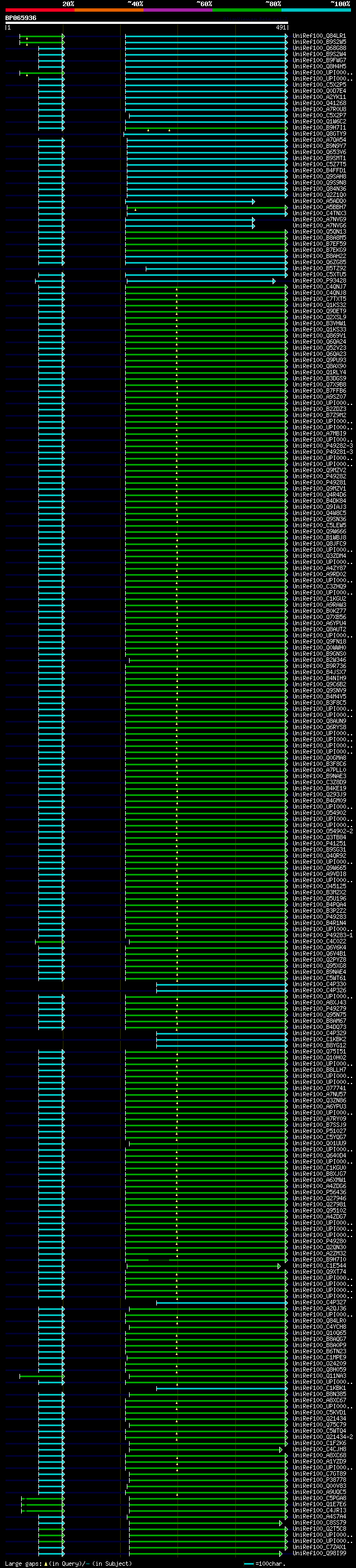Click label UniRef100_C4P326
The height and width of the screenshot is (1568, 356).
coord(319,990)
